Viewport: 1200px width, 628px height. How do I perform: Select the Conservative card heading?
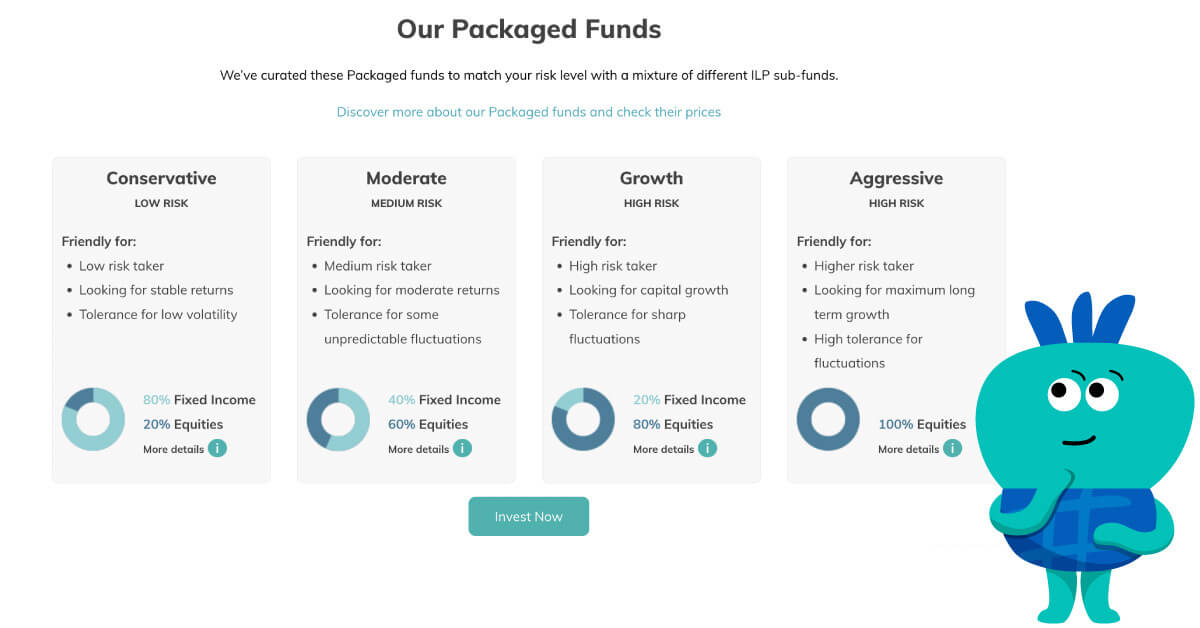pos(161,178)
